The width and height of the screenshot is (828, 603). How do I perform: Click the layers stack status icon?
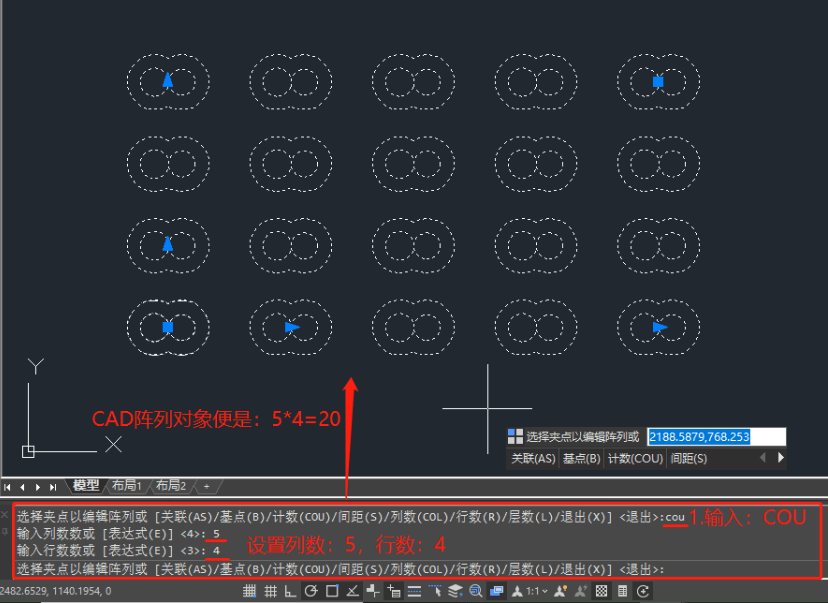click(455, 591)
